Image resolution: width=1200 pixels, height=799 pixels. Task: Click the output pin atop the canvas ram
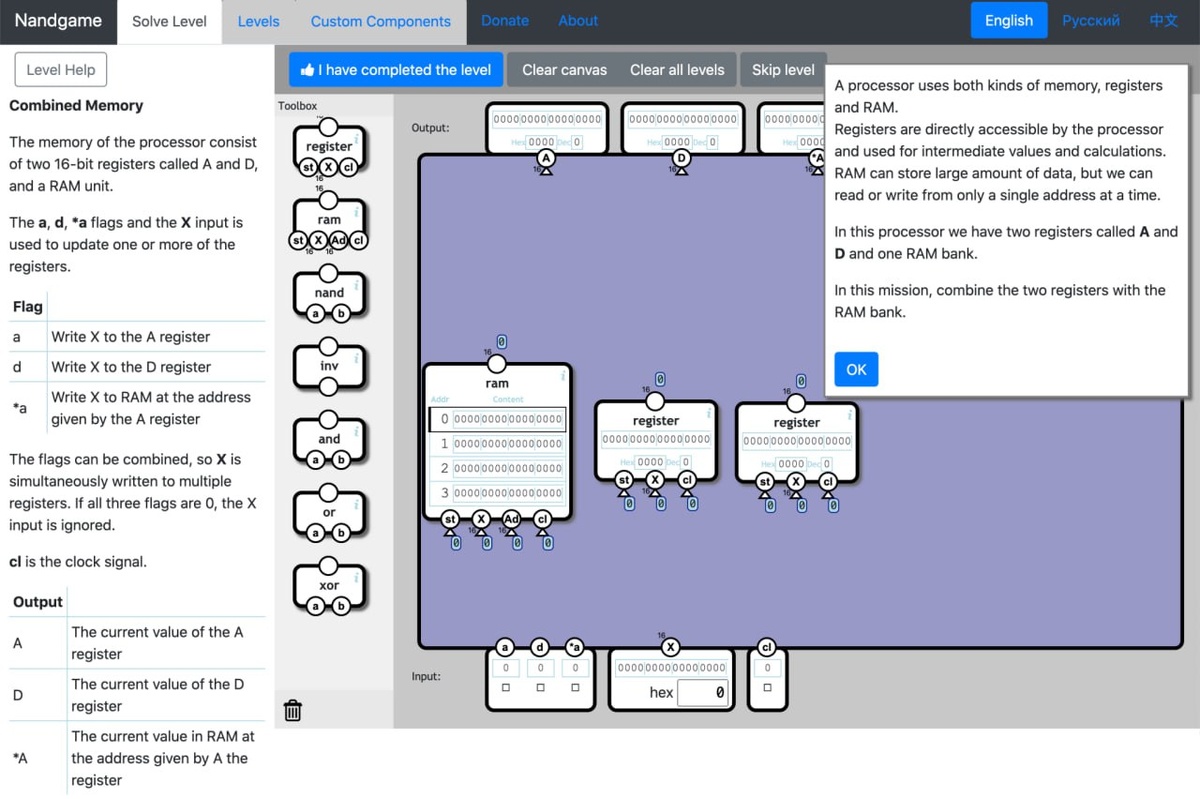click(x=498, y=364)
